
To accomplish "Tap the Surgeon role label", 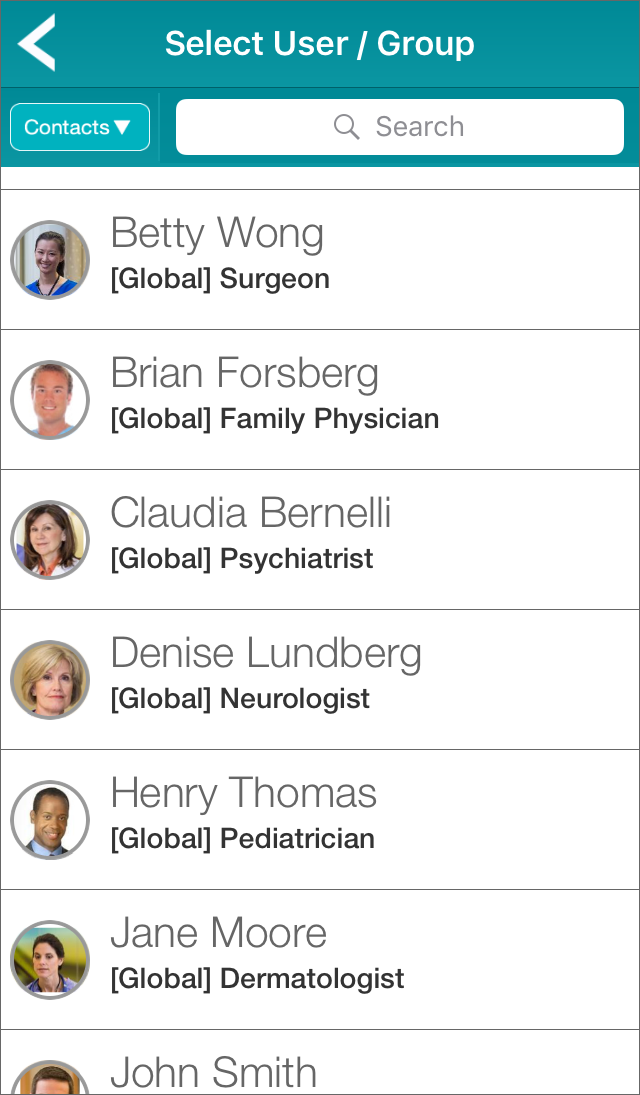I will click(274, 279).
